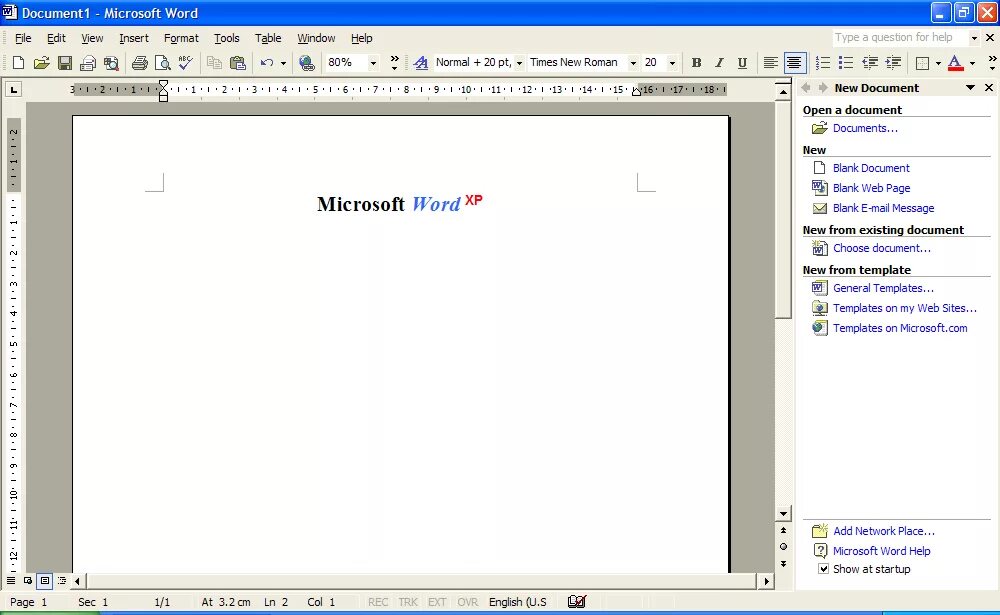The width and height of the screenshot is (1000, 615).
Task: Click the Decrease Indent icon
Action: (x=869, y=63)
